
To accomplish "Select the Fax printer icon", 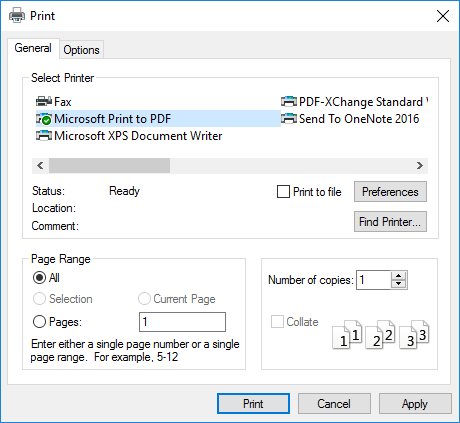I will (44, 101).
